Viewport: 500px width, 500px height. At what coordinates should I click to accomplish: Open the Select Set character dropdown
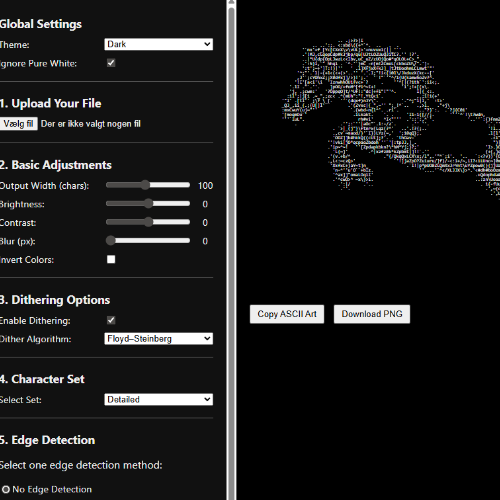click(x=159, y=400)
